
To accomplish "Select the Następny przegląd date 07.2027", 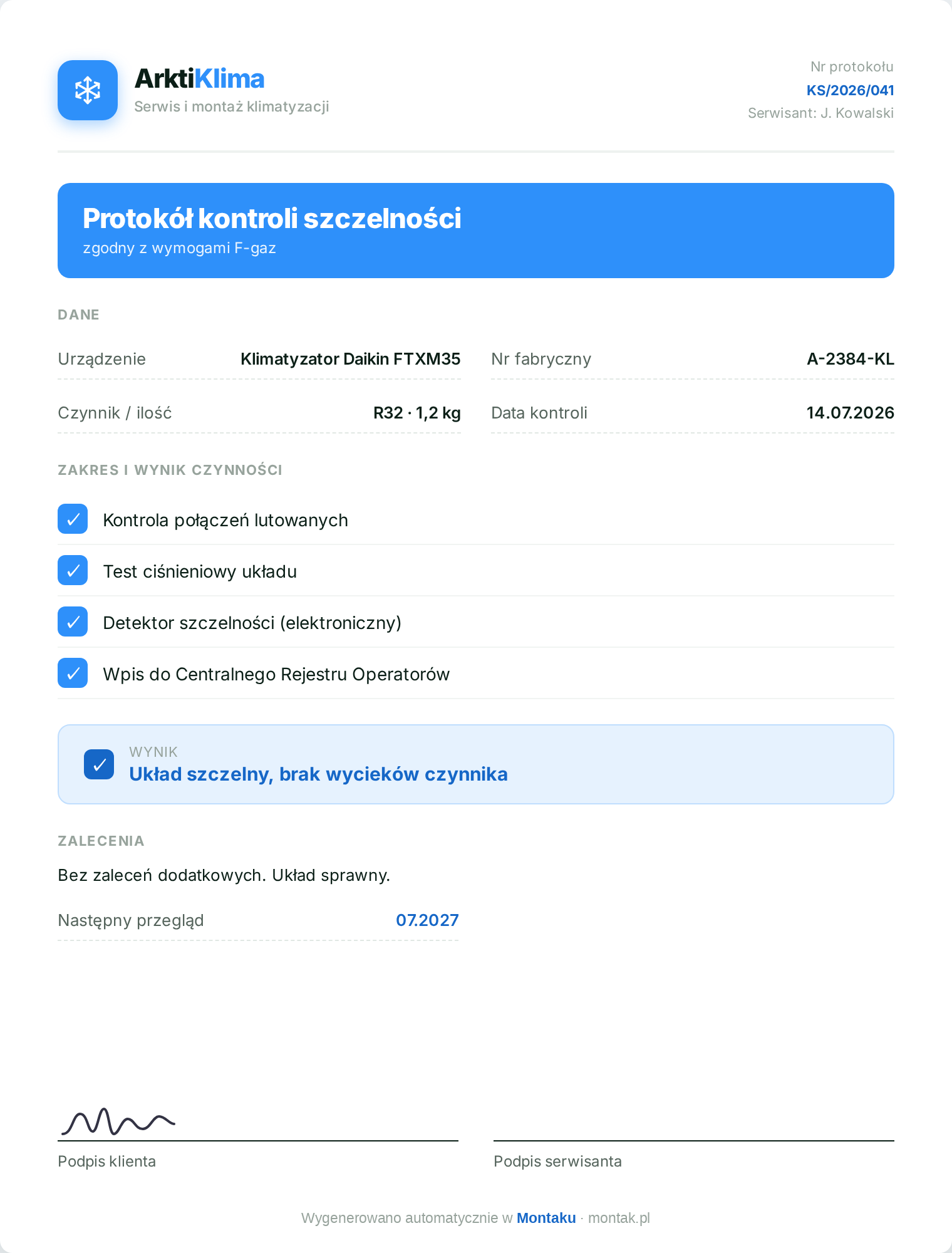I will [427, 920].
